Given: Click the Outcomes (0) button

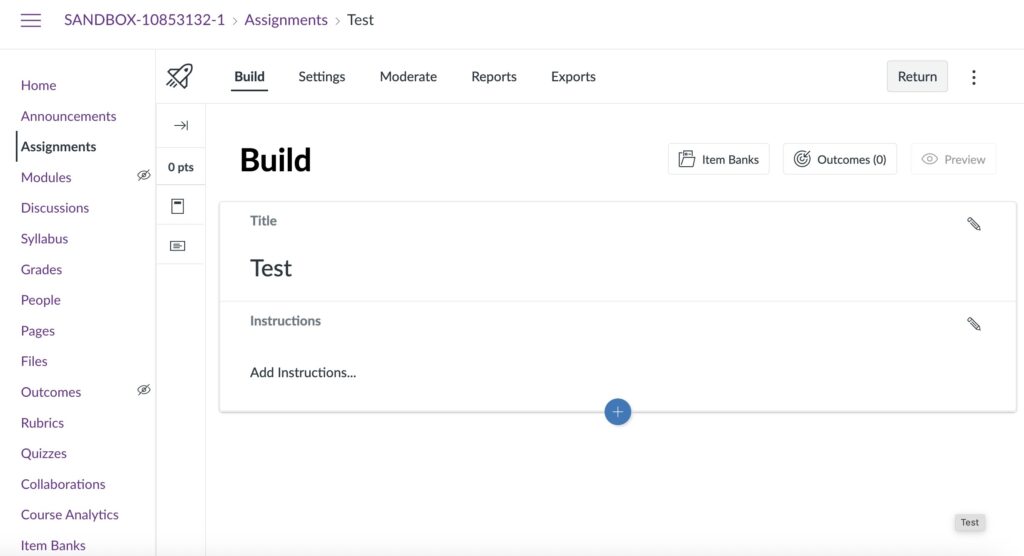Looking at the screenshot, I should 840,159.
